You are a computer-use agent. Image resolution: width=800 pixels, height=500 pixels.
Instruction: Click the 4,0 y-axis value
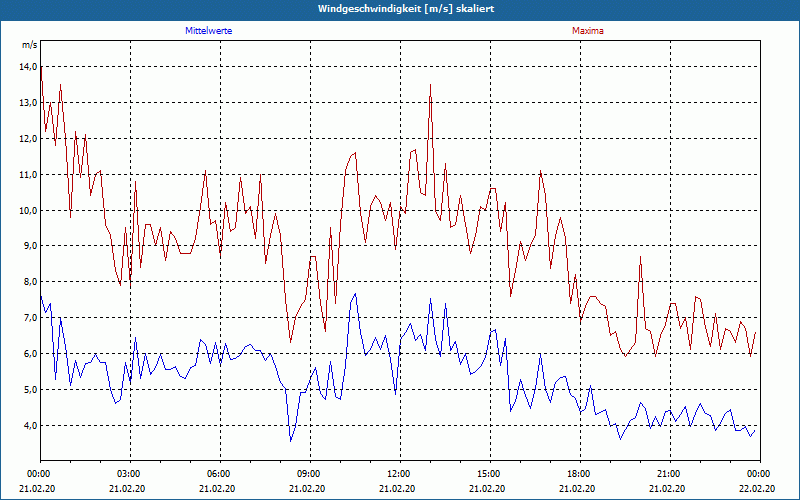pos(31,426)
